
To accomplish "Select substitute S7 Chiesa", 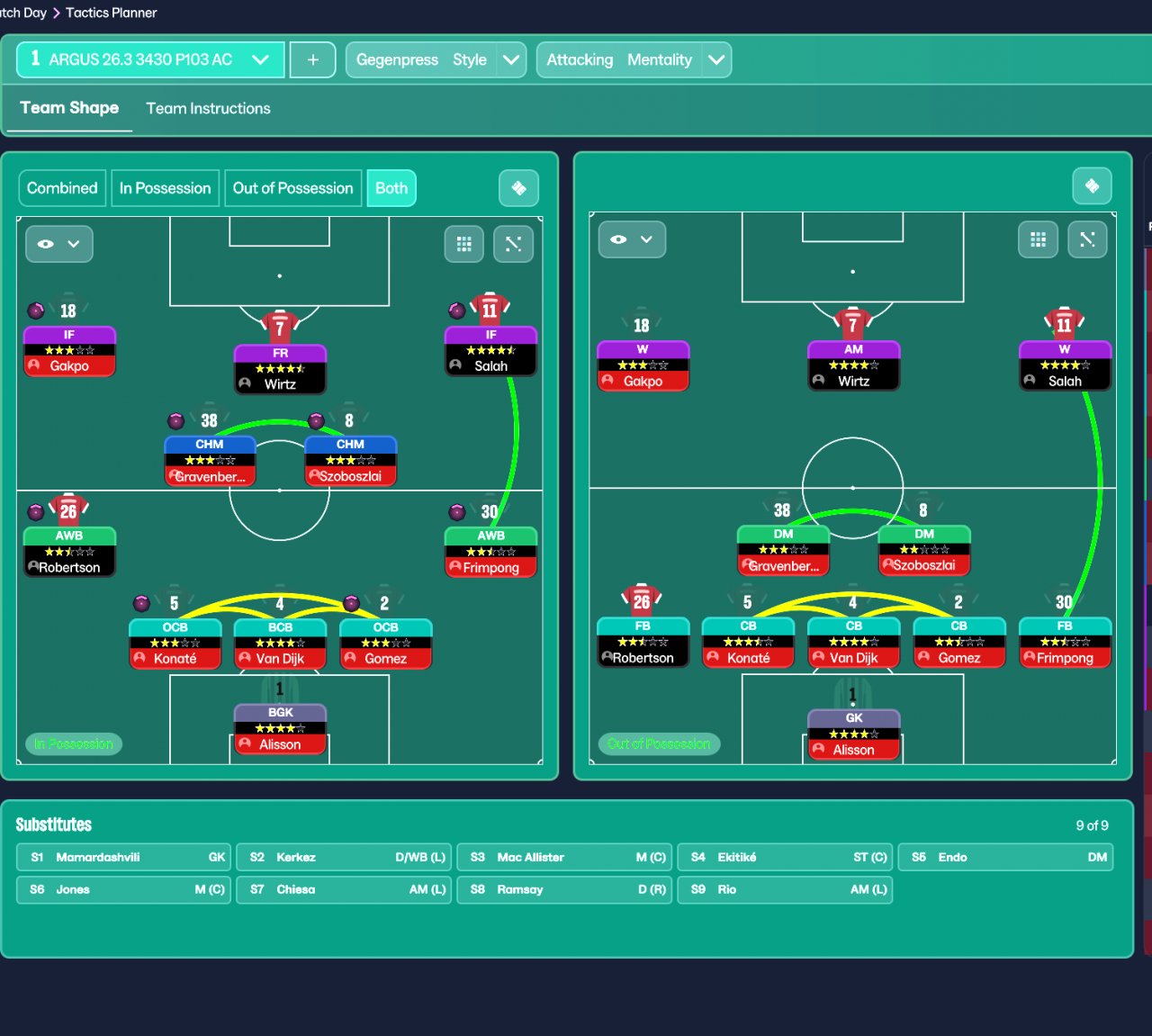I will pyautogui.click(x=344, y=889).
